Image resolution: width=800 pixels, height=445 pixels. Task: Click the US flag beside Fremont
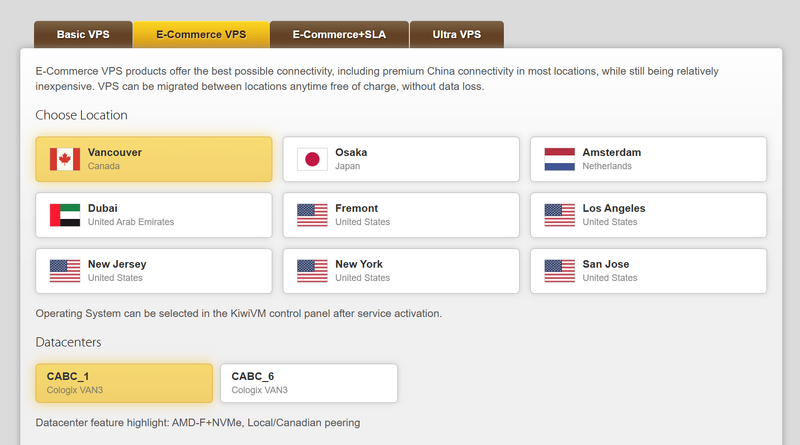point(312,215)
